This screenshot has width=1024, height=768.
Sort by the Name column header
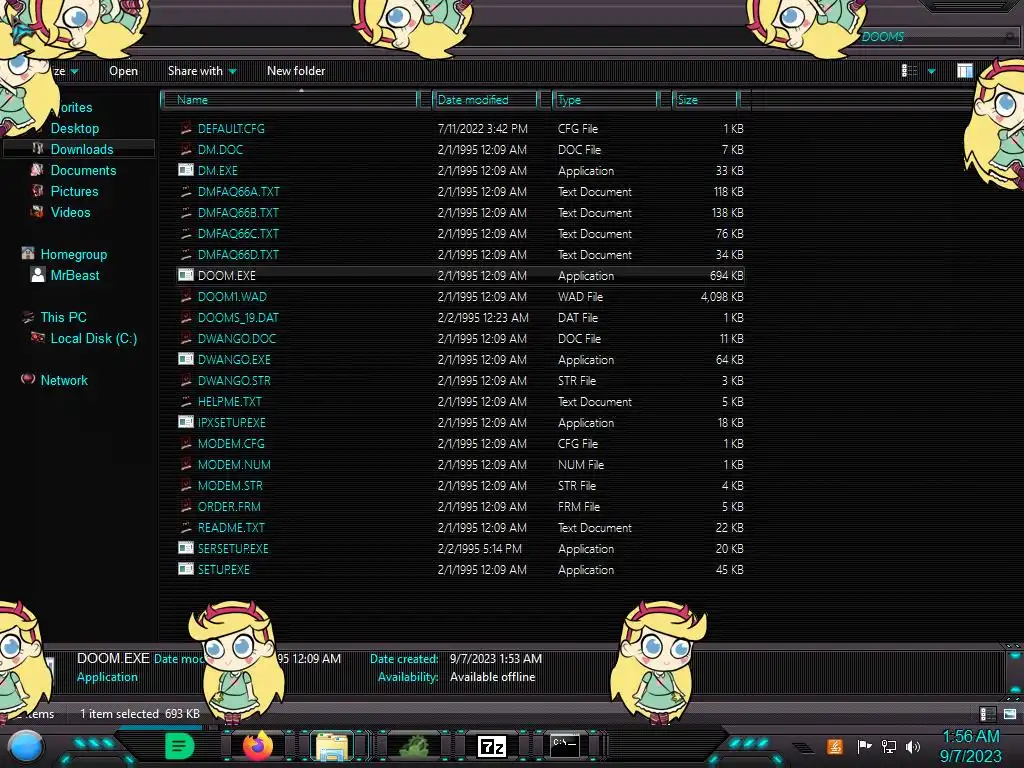pos(290,99)
